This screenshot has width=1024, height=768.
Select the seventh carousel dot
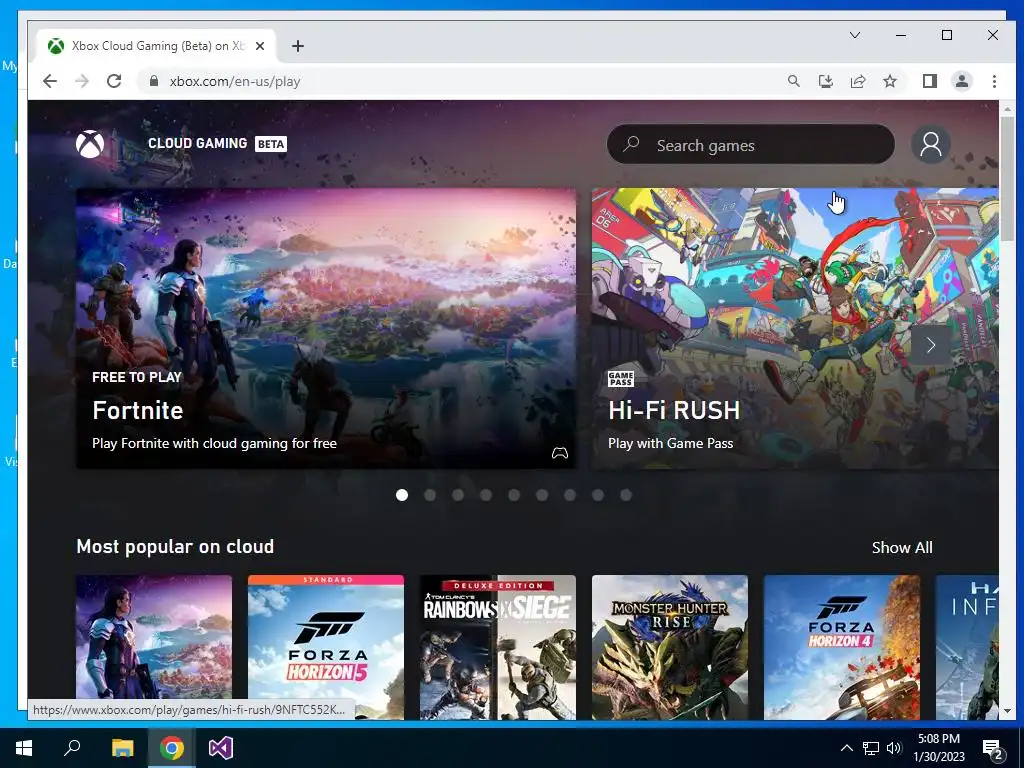(570, 495)
